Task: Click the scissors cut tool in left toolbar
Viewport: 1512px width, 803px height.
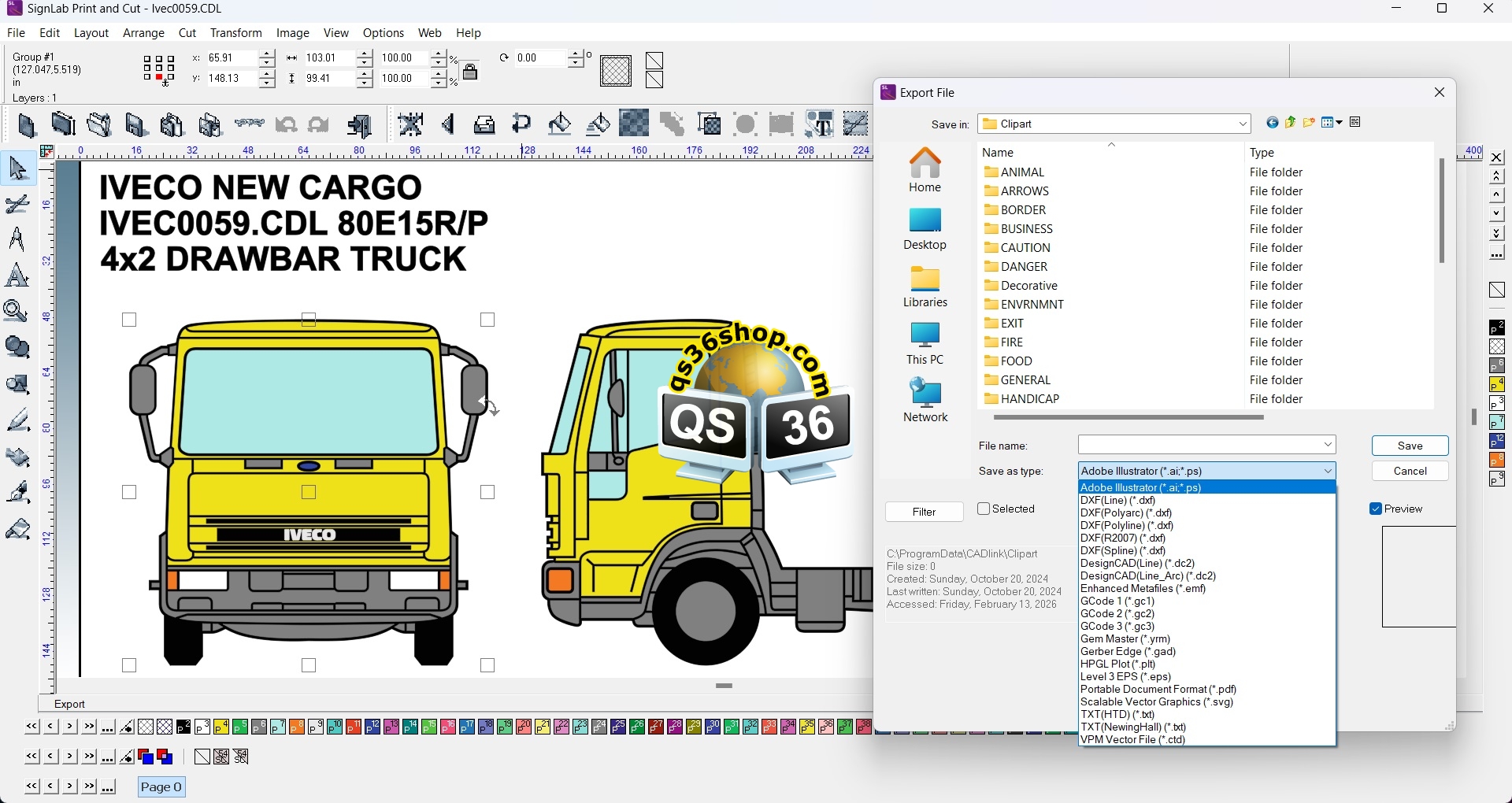Action: (17, 205)
